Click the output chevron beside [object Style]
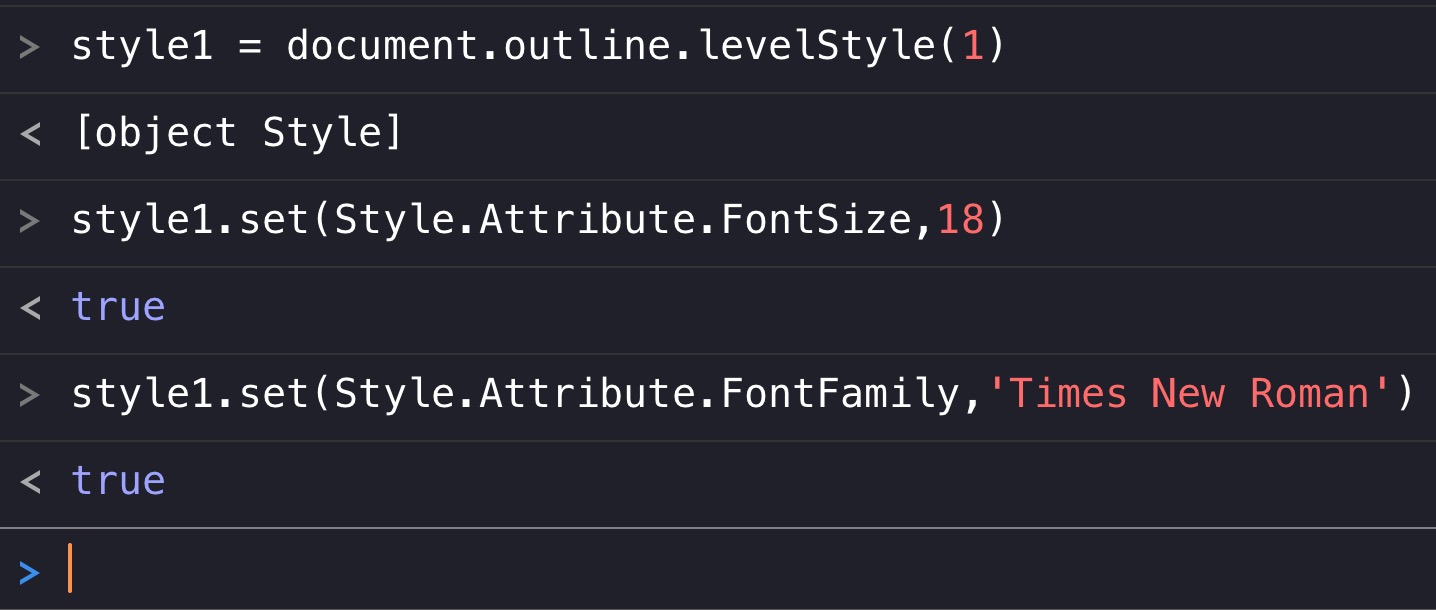The image size is (1436, 610). (30, 134)
